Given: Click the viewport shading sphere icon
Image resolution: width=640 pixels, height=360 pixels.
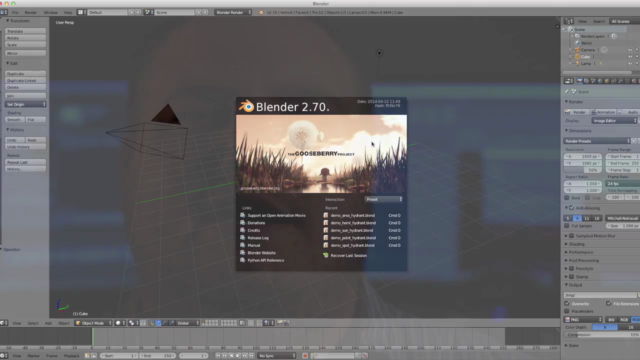Looking at the screenshot, I should point(118,323).
